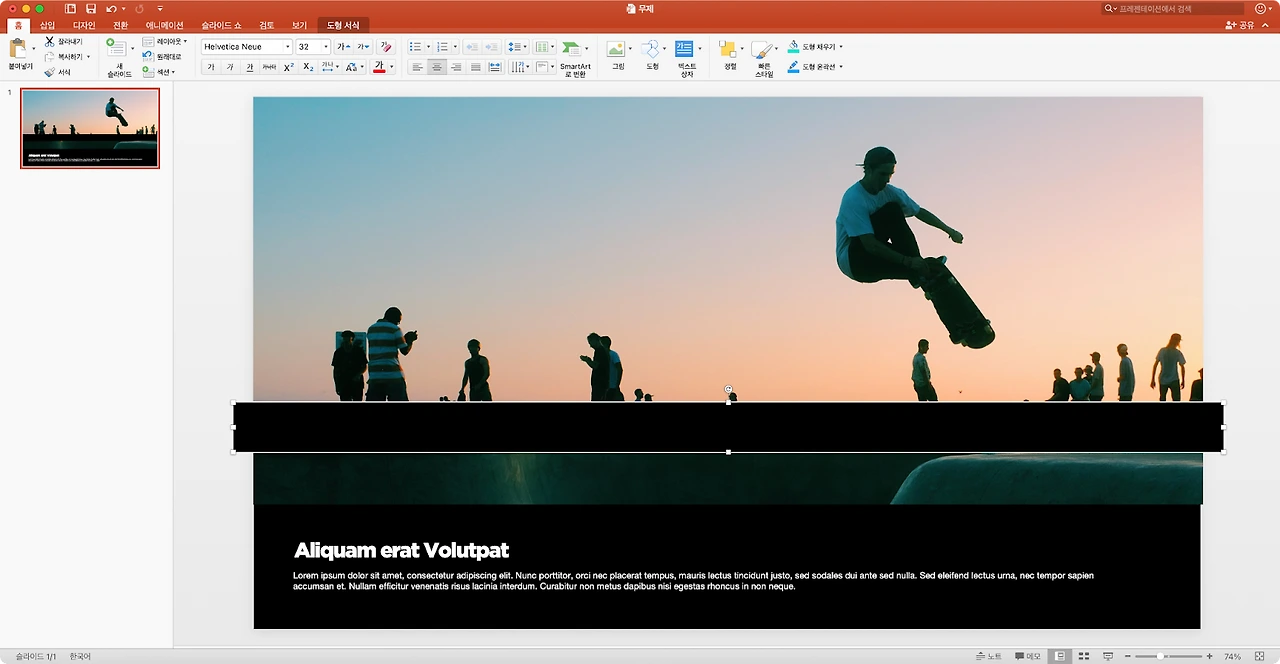Toggle subscript X₂ formatting

coord(308,67)
